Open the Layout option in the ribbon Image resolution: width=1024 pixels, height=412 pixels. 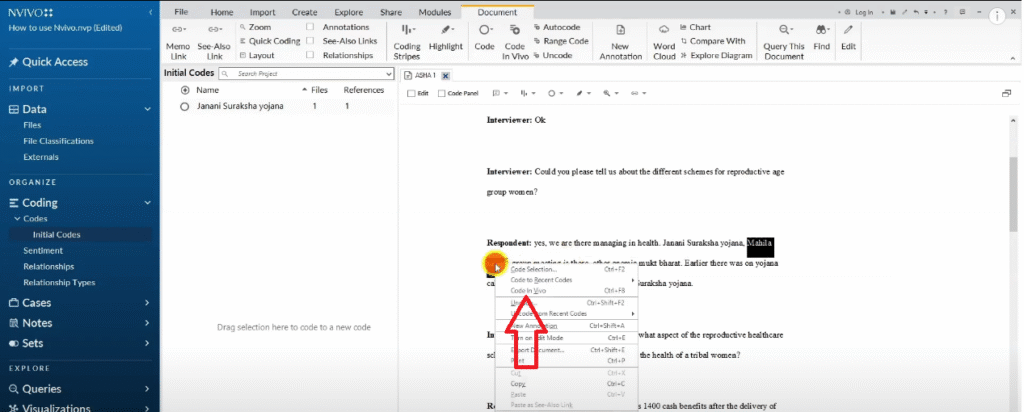click(257, 55)
